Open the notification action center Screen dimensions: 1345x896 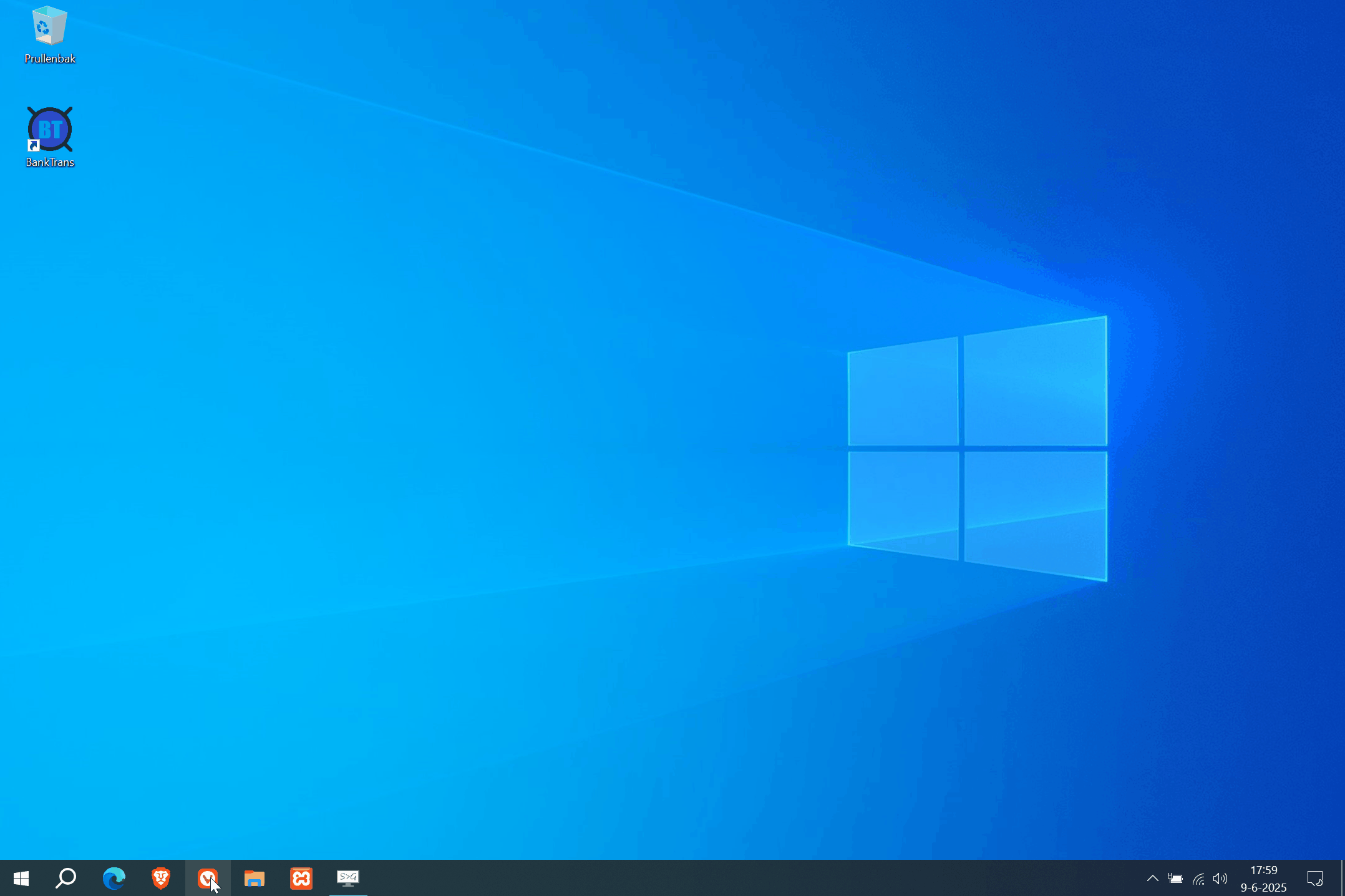click(1315, 879)
